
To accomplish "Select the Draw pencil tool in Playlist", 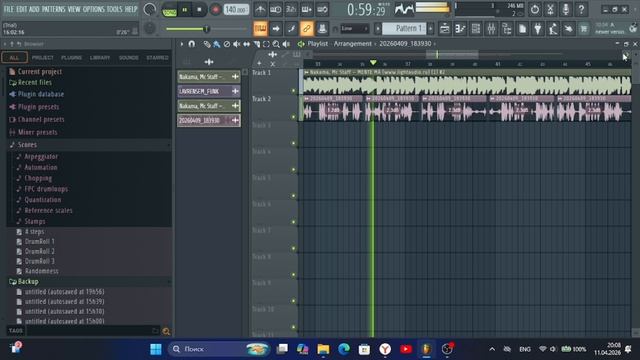I will tap(207, 44).
